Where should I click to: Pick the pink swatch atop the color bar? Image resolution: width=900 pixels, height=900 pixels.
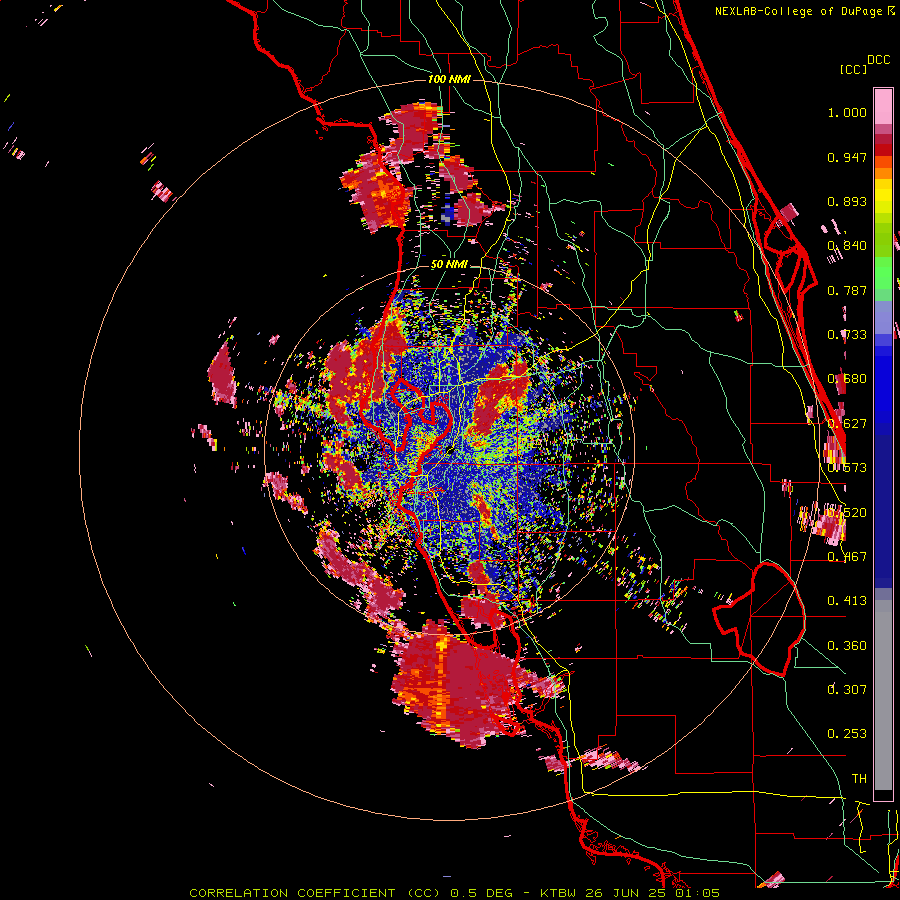click(x=883, y=106)
